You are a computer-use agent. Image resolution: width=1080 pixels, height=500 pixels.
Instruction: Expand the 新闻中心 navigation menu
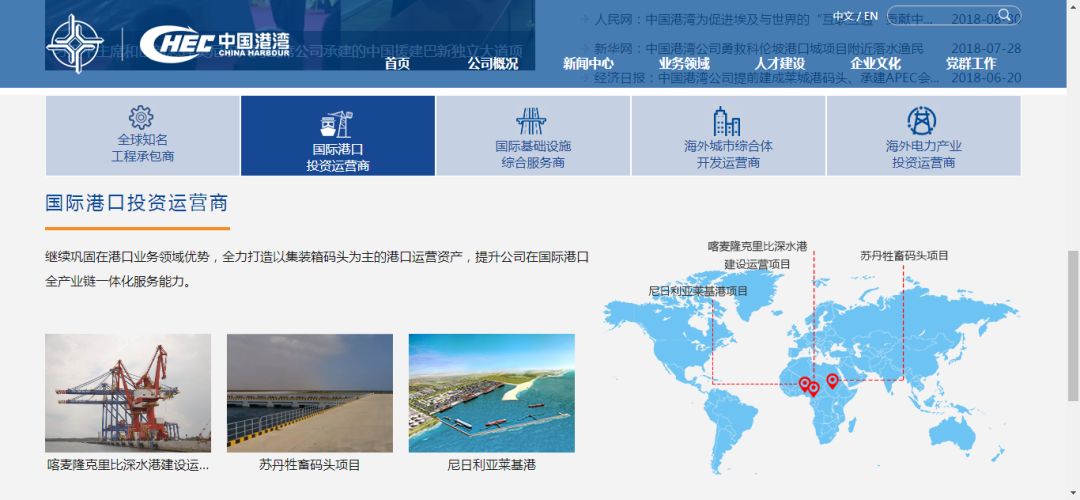(x=588, y=64)
